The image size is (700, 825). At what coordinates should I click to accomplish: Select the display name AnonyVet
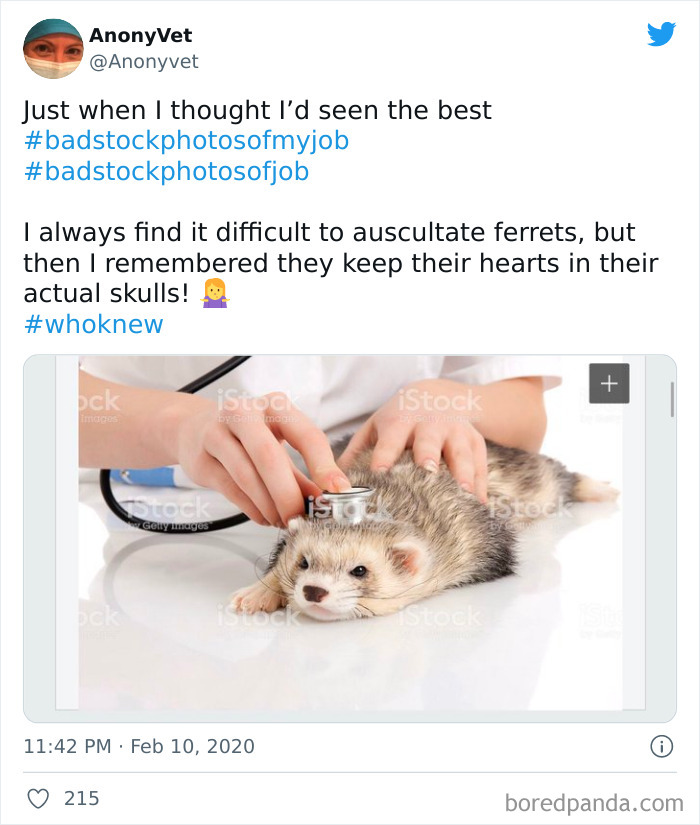pos(141,34)
